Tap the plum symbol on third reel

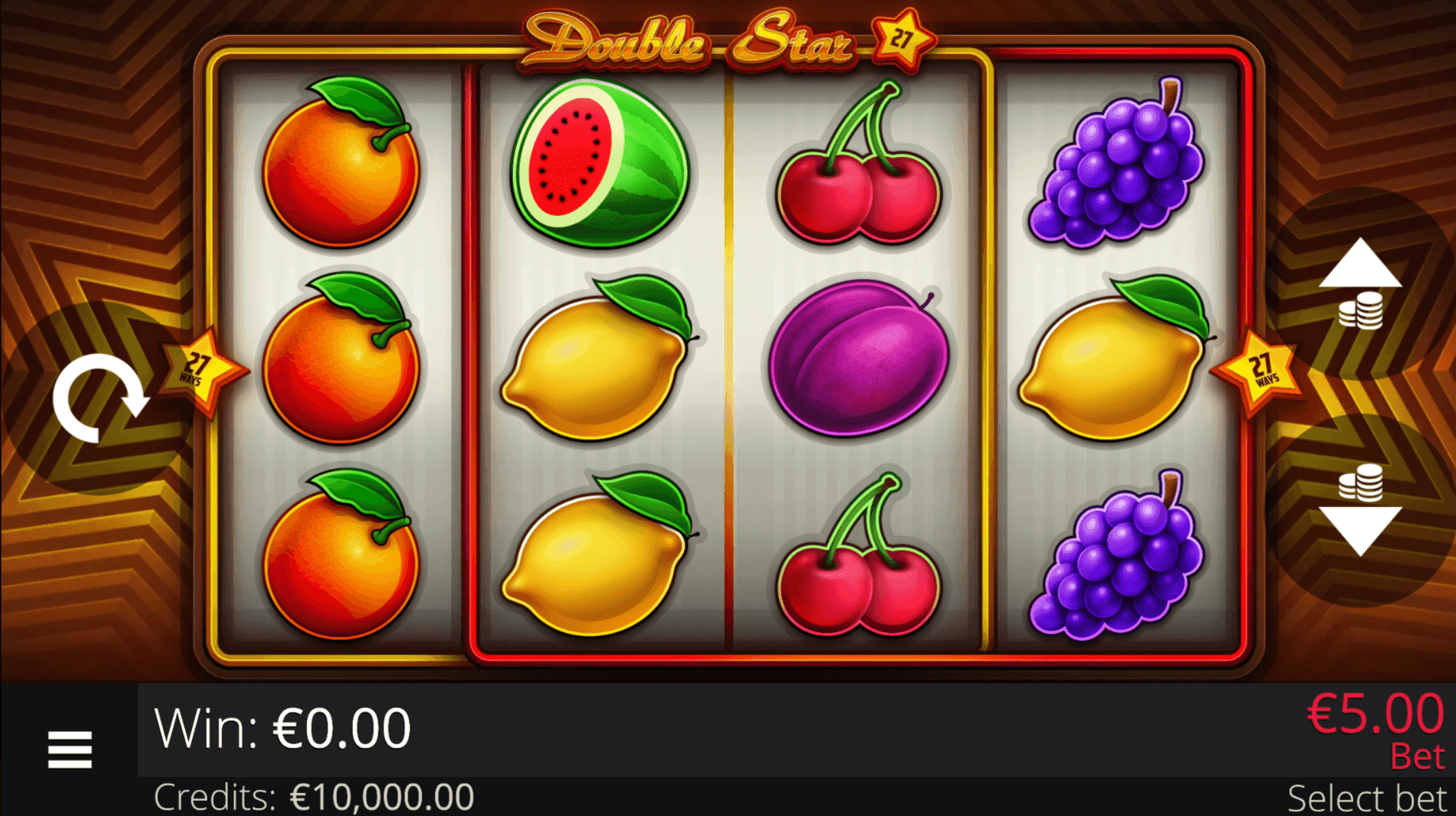pos(859,358)
